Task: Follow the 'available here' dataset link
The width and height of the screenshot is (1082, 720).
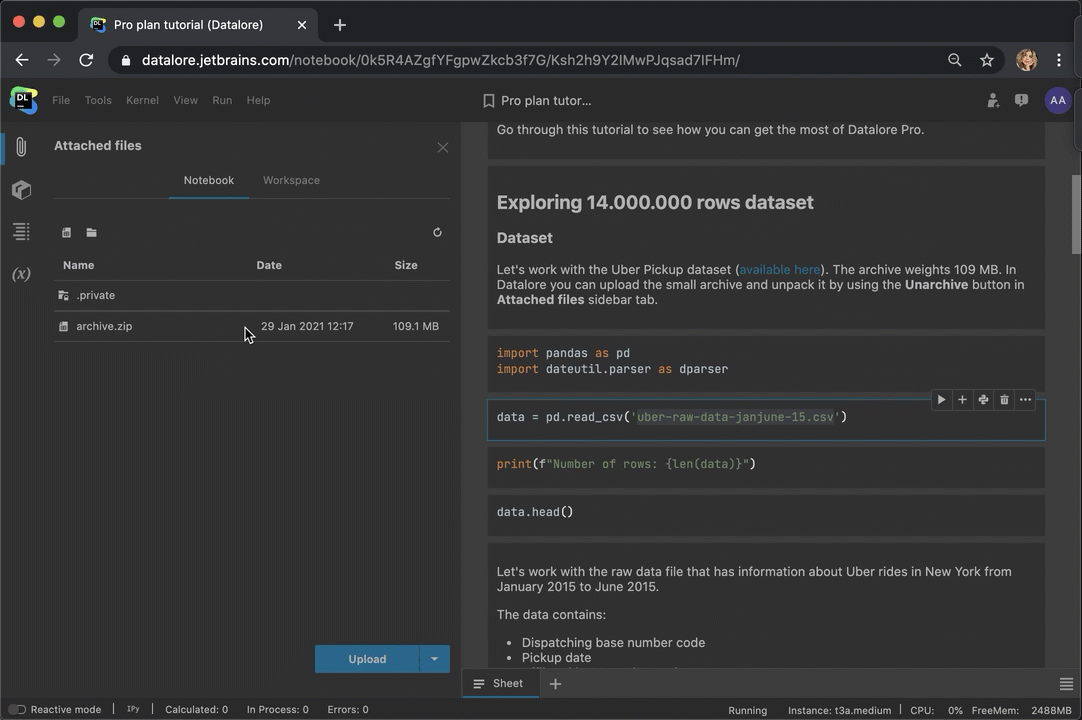Action: (780, 270)
